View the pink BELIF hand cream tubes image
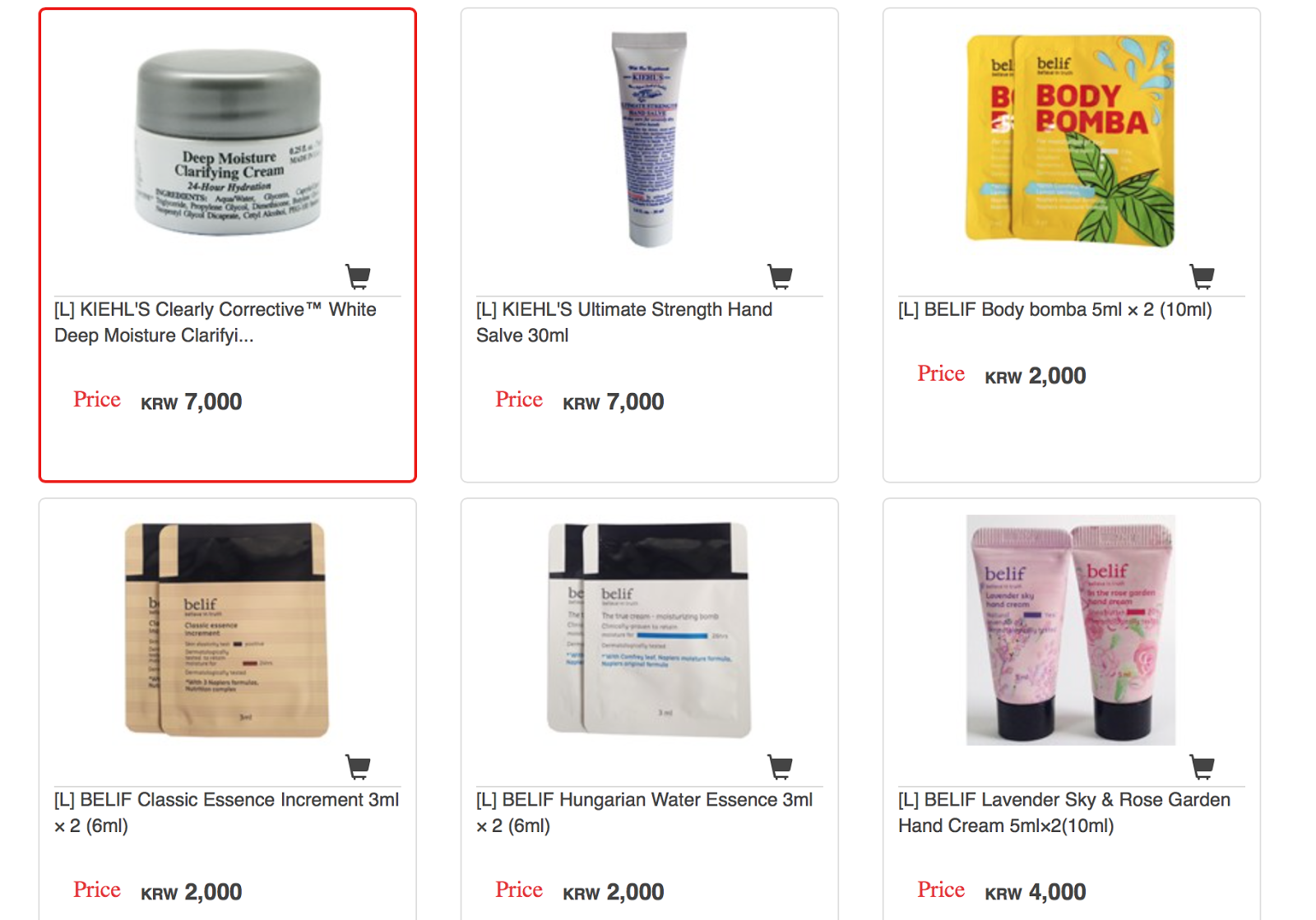The width and height of the screenshot is (1316, 920). [1071, 630]
